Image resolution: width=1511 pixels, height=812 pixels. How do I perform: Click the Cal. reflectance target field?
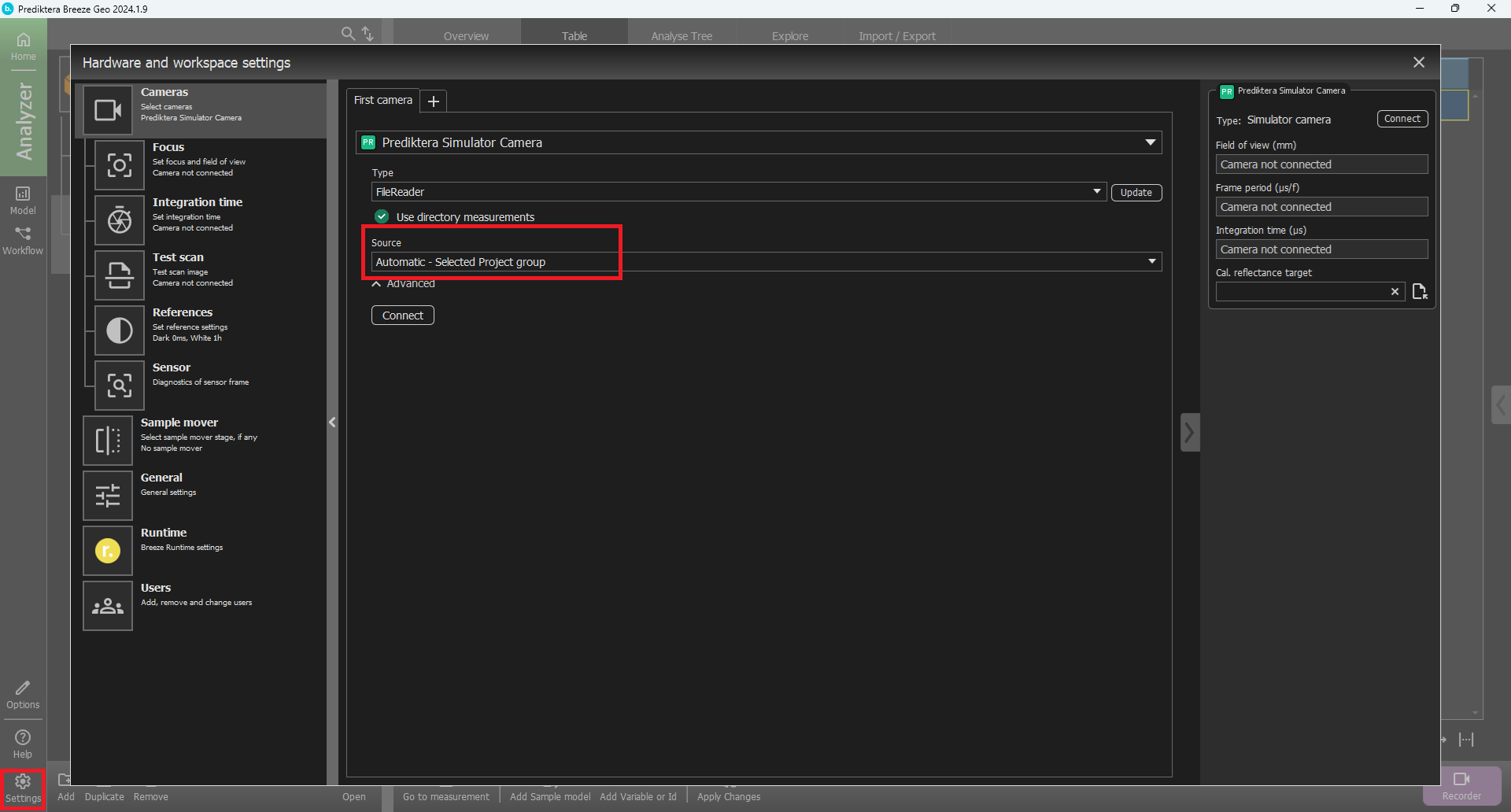(x=1302, y=292)
